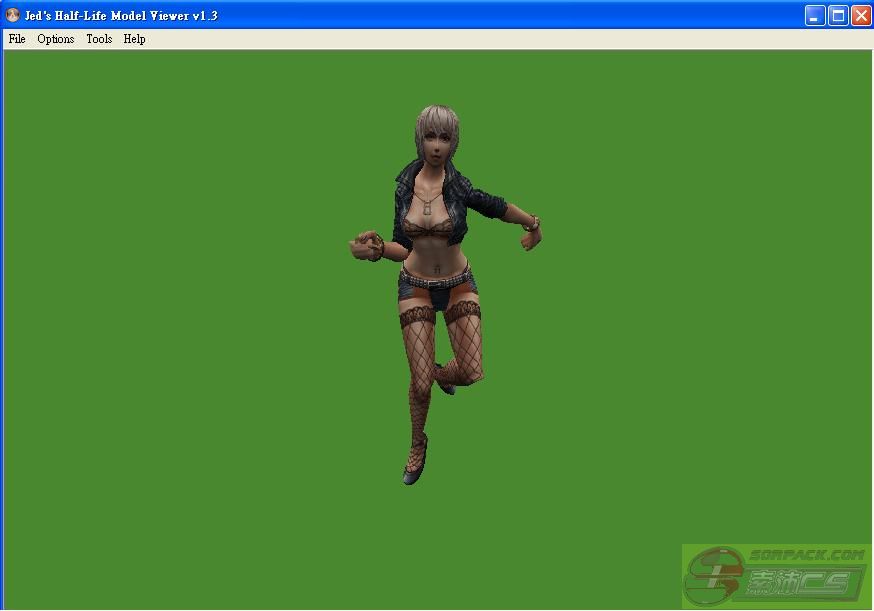Click the model's lower shoe

414,469
